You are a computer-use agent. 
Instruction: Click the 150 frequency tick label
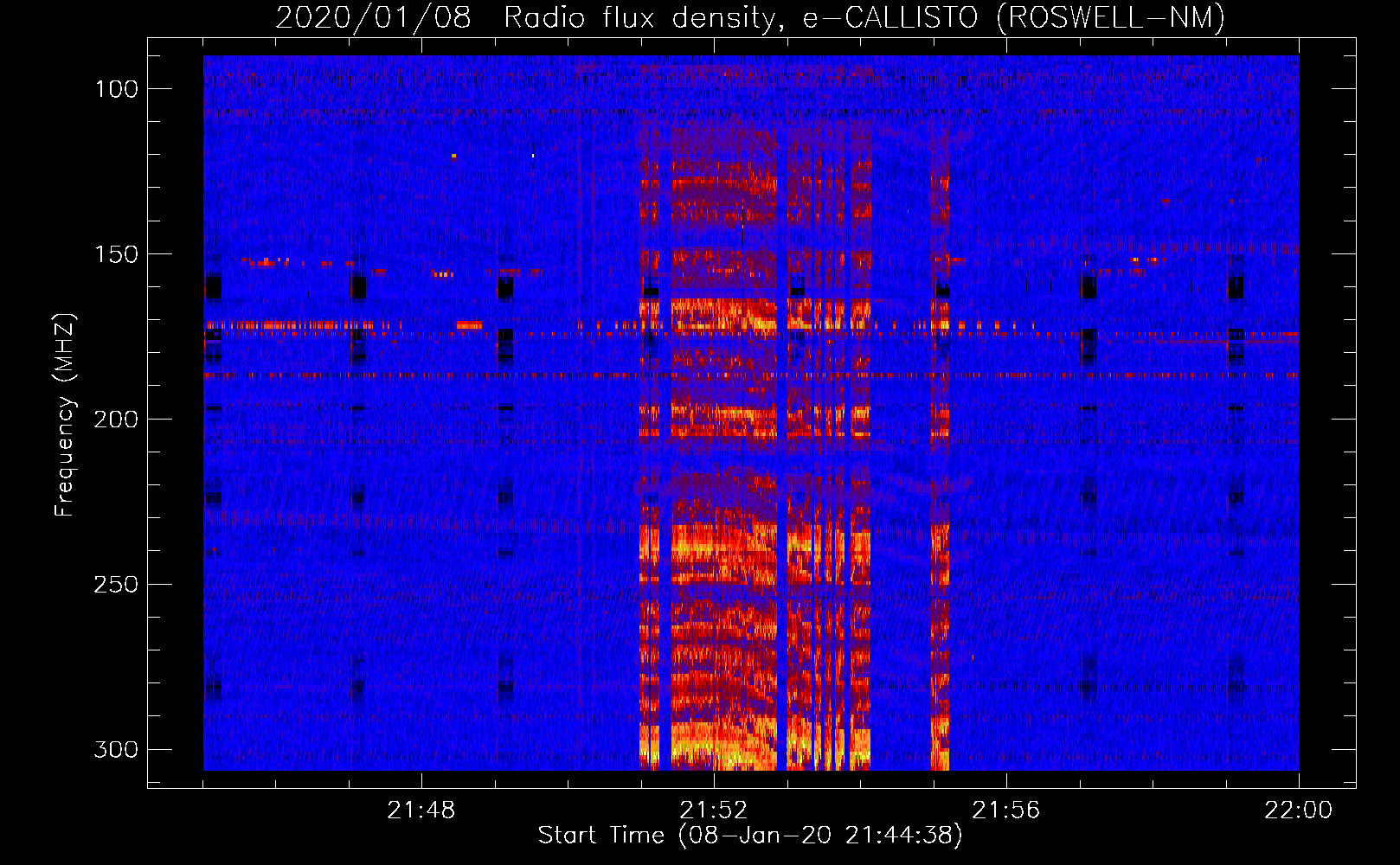coord(116,254)
